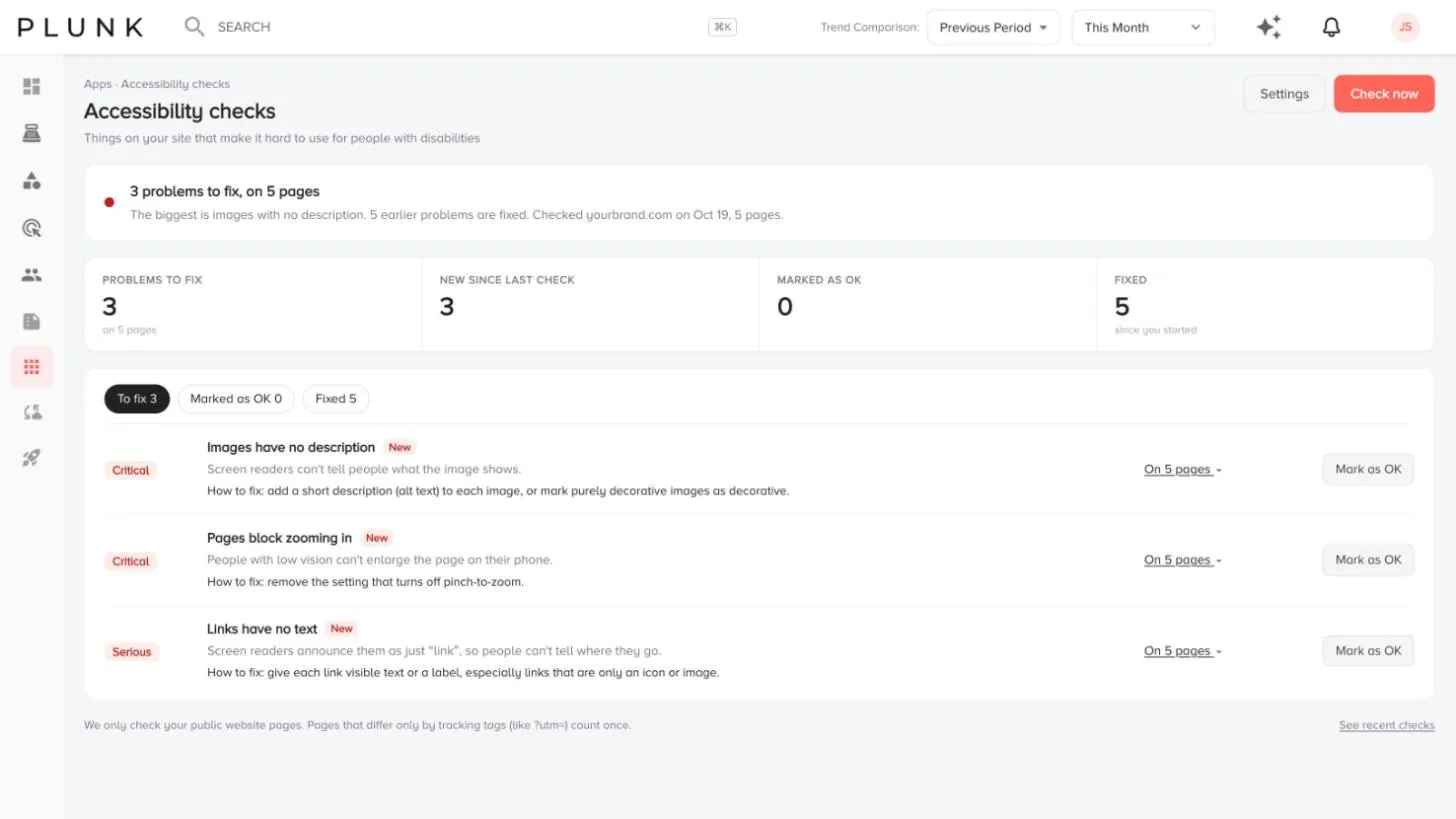Click the Images have no description title
This screenshot has height=819, width=1456.
click(x=291, y=447)
